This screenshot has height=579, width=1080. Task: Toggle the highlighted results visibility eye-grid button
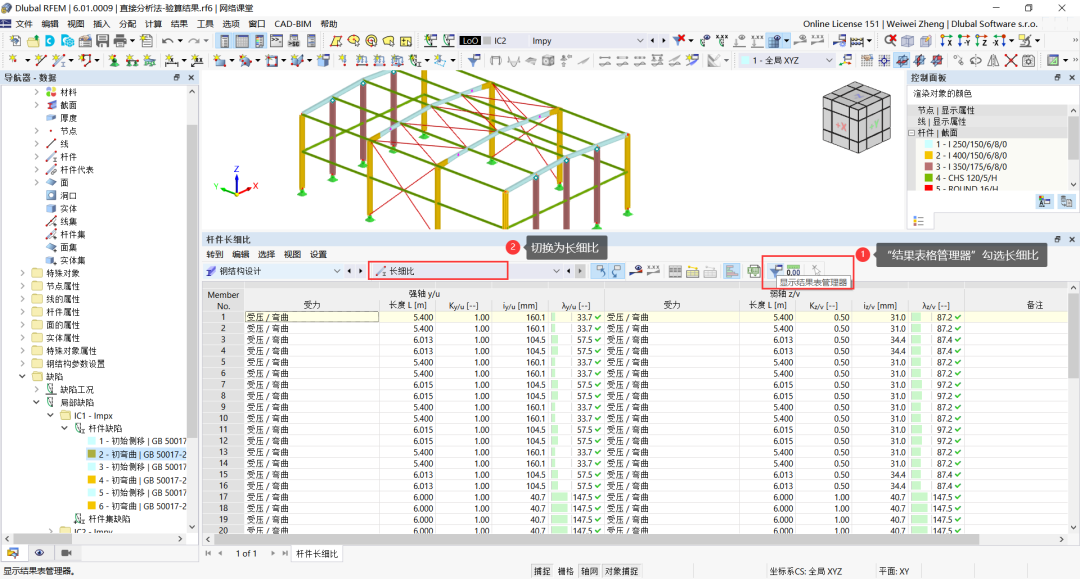(x=776, y=41)
